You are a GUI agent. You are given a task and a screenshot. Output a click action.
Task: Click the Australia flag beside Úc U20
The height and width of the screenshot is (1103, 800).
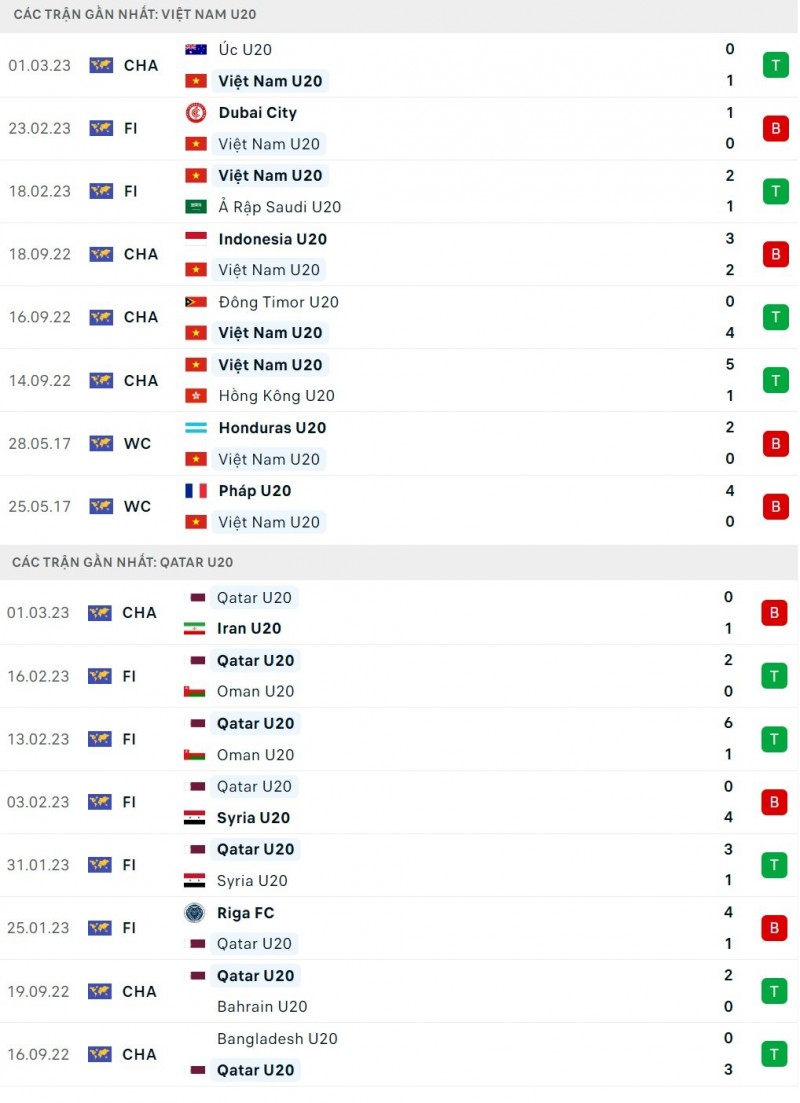(x=196, y=49)
